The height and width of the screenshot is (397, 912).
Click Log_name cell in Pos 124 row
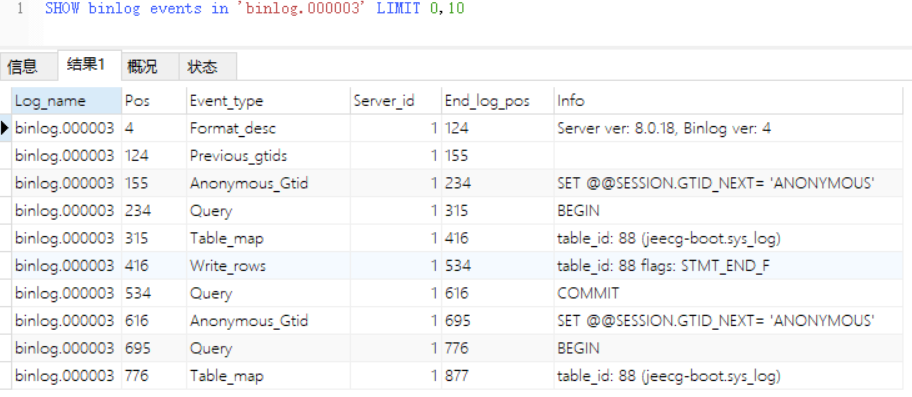(67, 156)
